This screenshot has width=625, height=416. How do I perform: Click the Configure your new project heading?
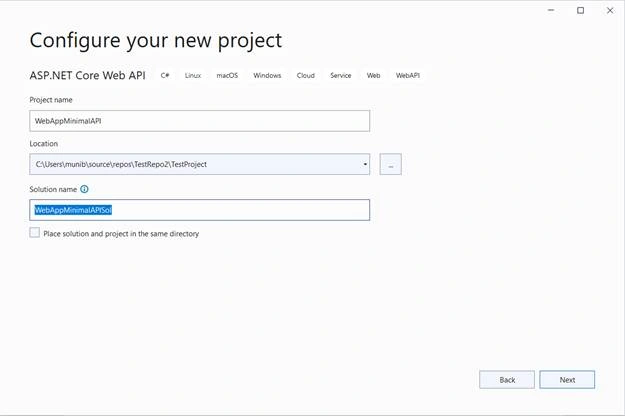point(155,41)
